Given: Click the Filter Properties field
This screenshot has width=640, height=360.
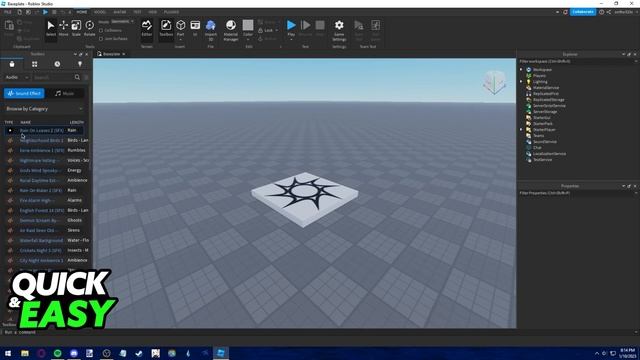Looking at the screenshot, I should (577, 193).
